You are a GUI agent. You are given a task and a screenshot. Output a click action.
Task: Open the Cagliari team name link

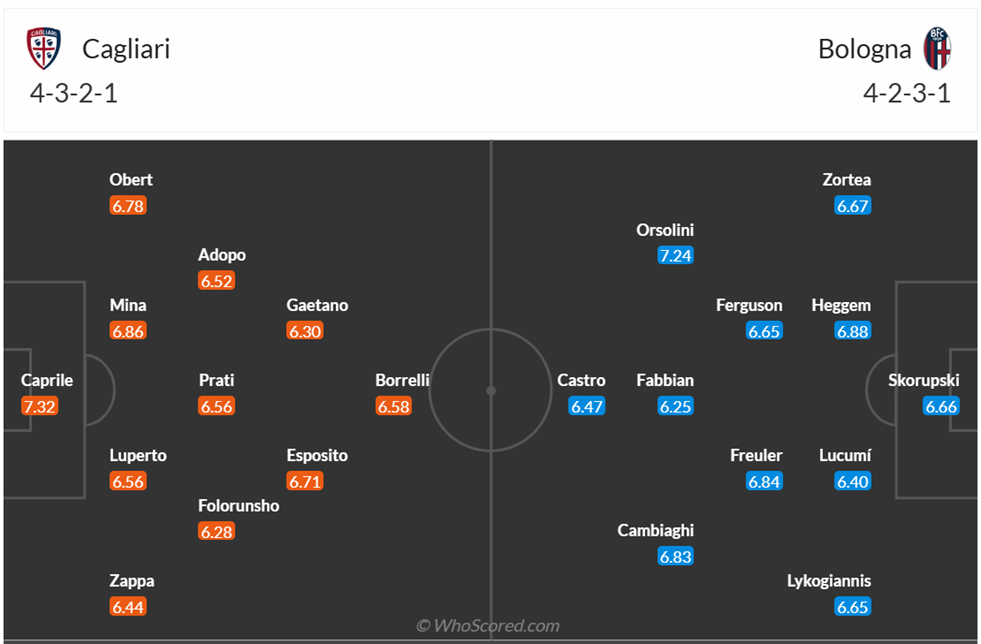coord(126,48)
